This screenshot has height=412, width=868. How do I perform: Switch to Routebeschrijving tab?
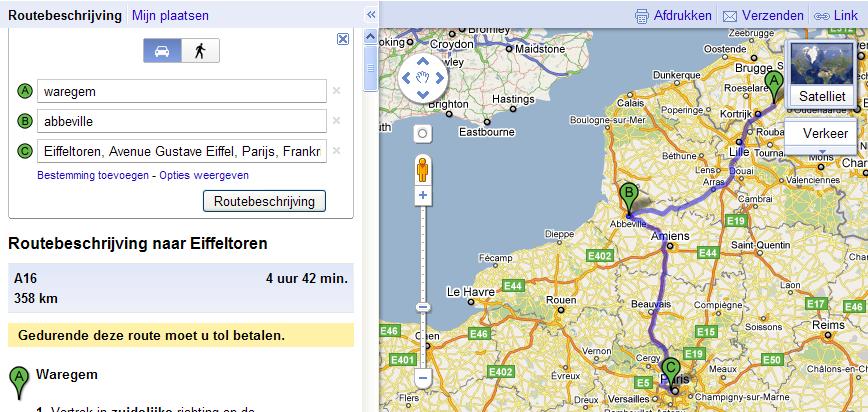point(65,16)
